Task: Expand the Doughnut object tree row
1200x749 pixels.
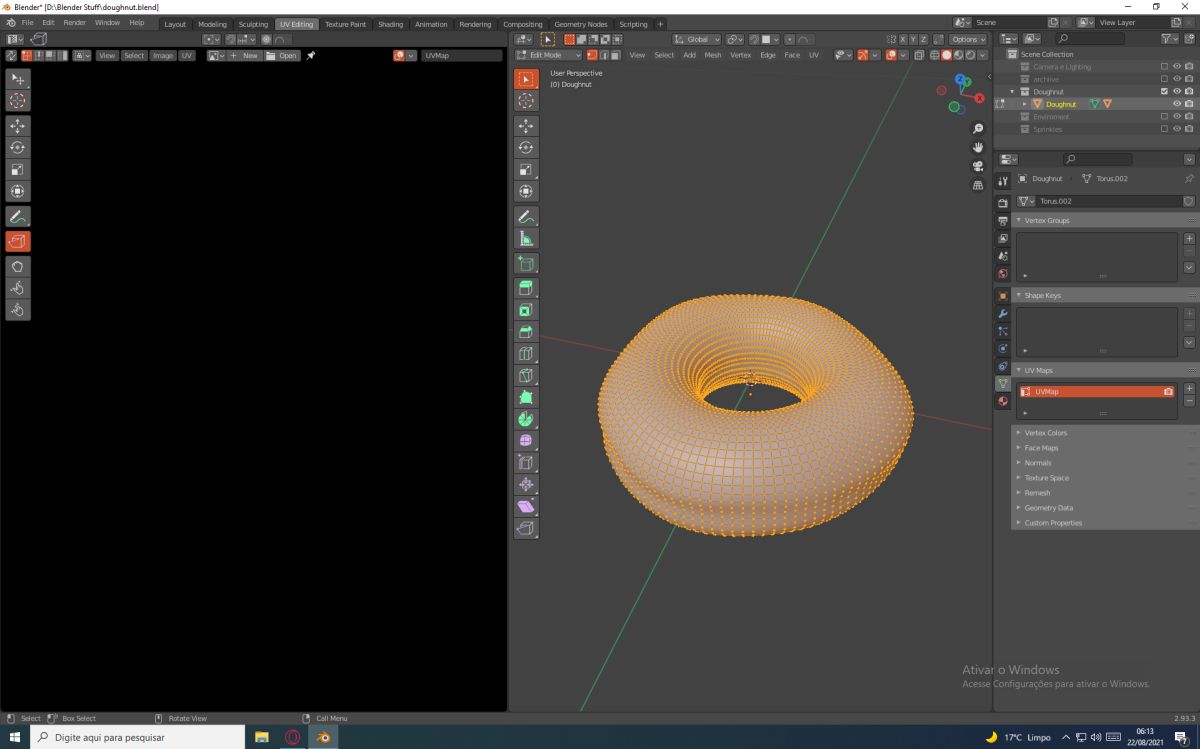Action: (x=1024, y=104)
